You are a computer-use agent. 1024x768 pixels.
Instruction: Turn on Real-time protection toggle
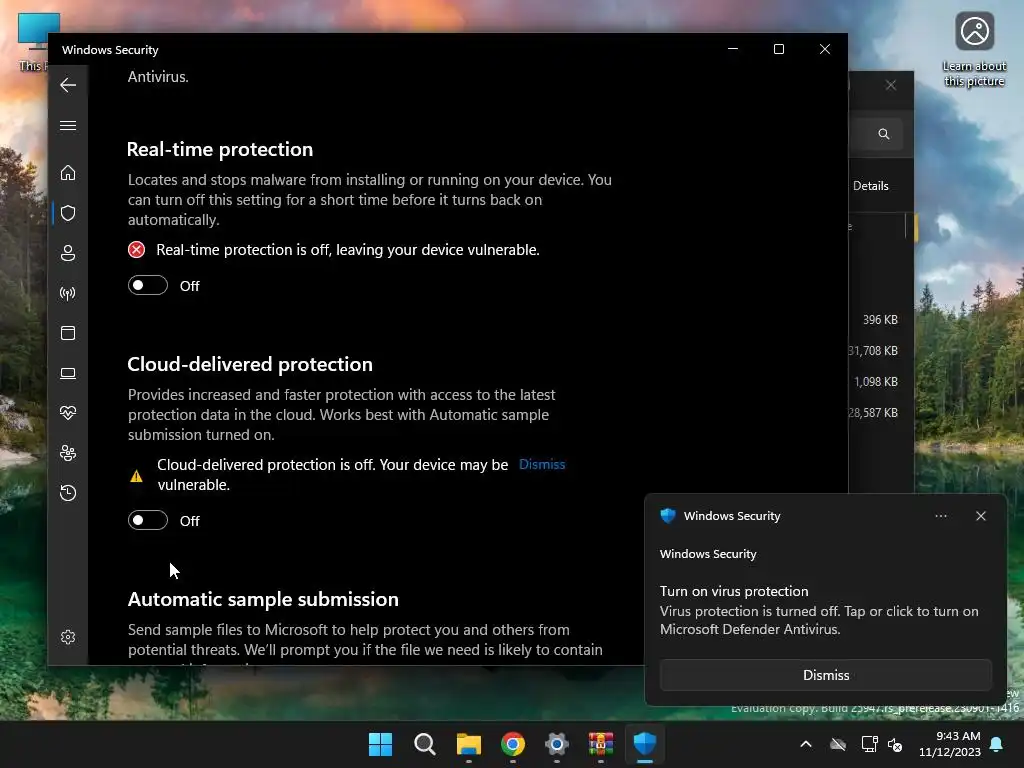(x=148, y=285)
